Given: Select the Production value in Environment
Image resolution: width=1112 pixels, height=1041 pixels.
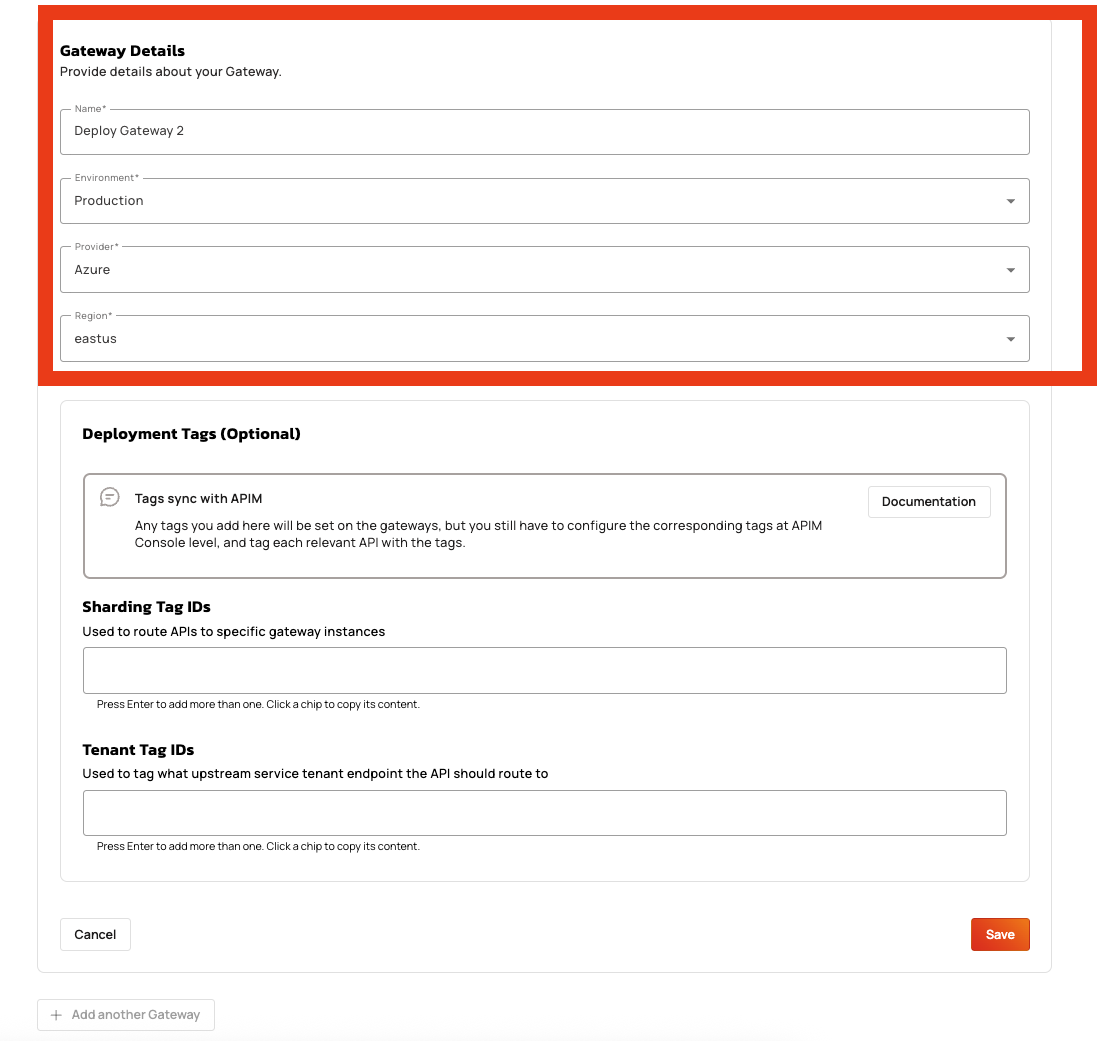Looking at the screenshot, I should click(109, 201).
